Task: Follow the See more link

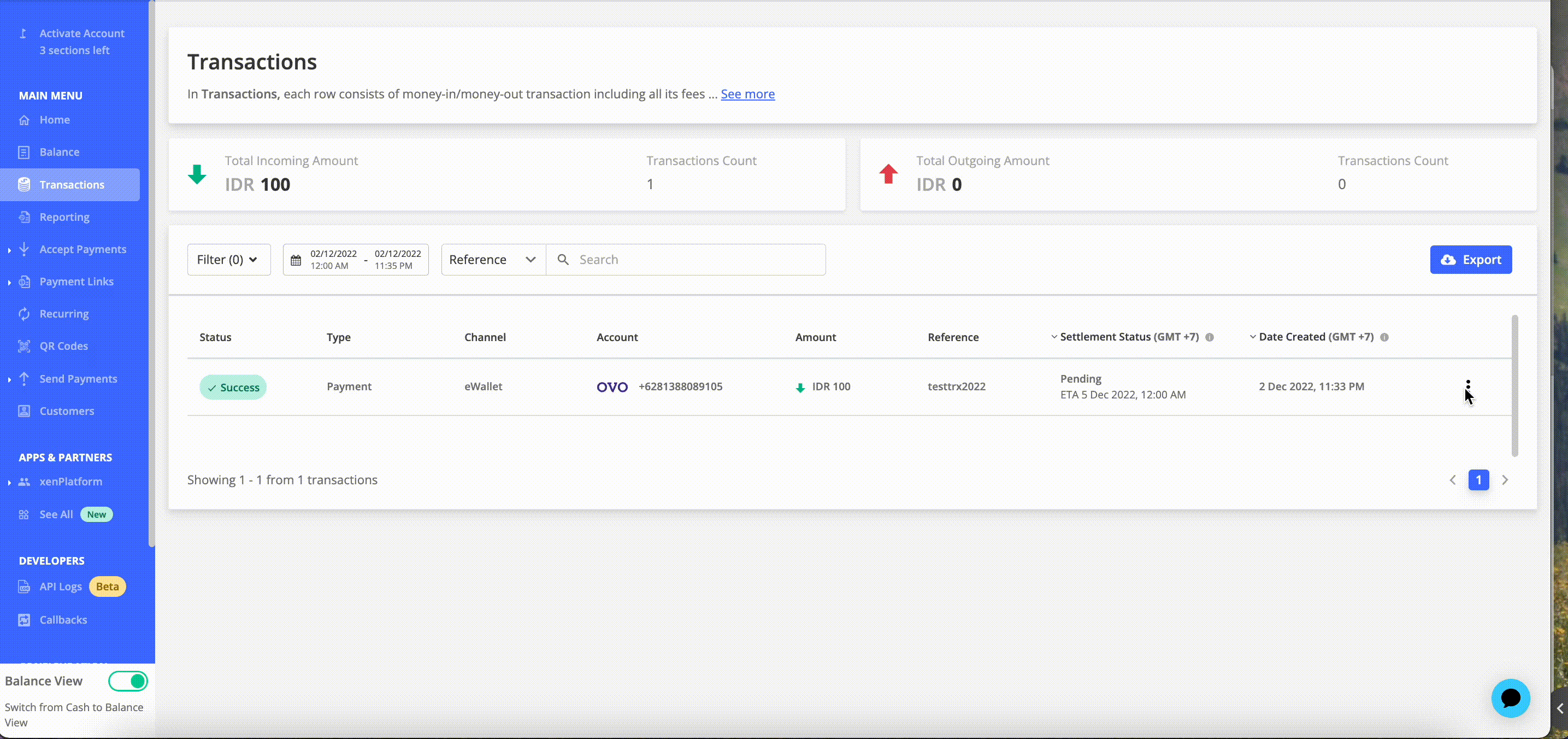Action: (747, 95)
